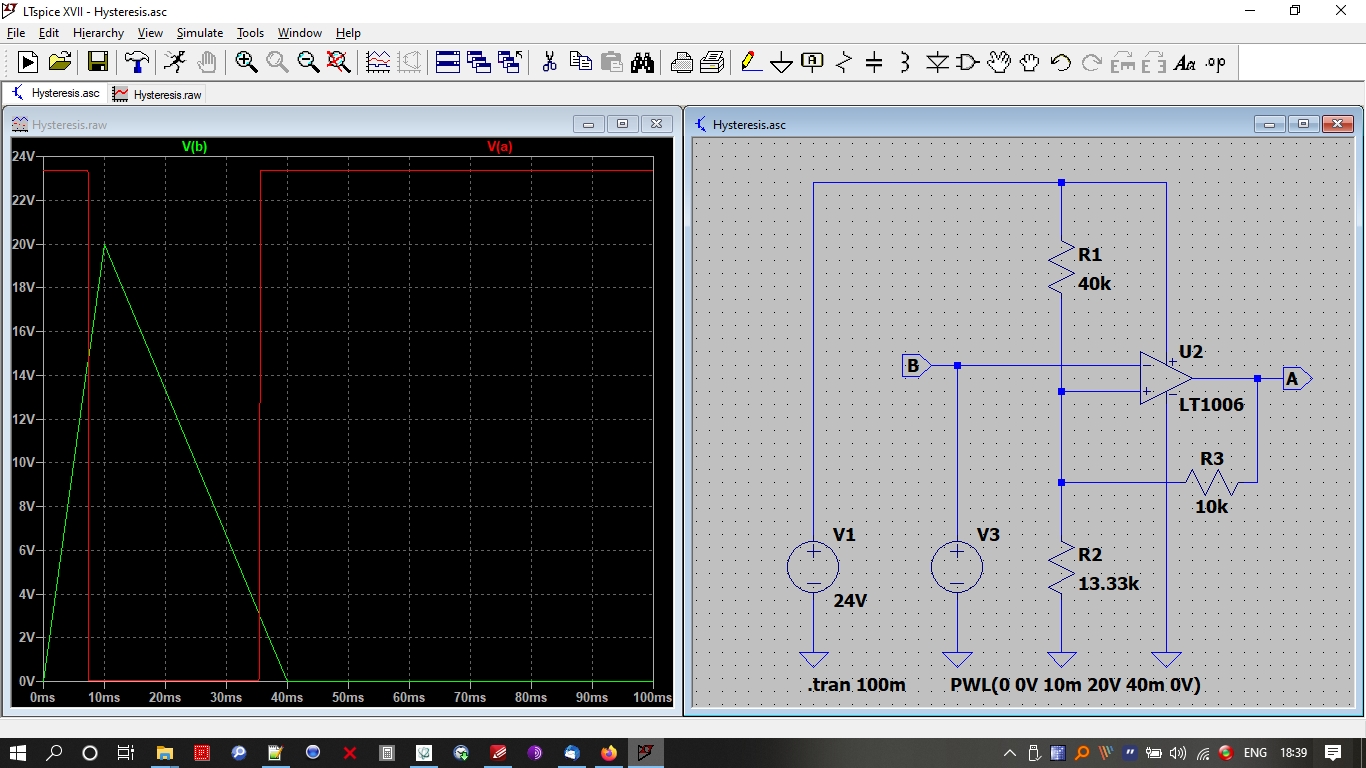
Task: Open the Window menu
Action: point(300,33)
